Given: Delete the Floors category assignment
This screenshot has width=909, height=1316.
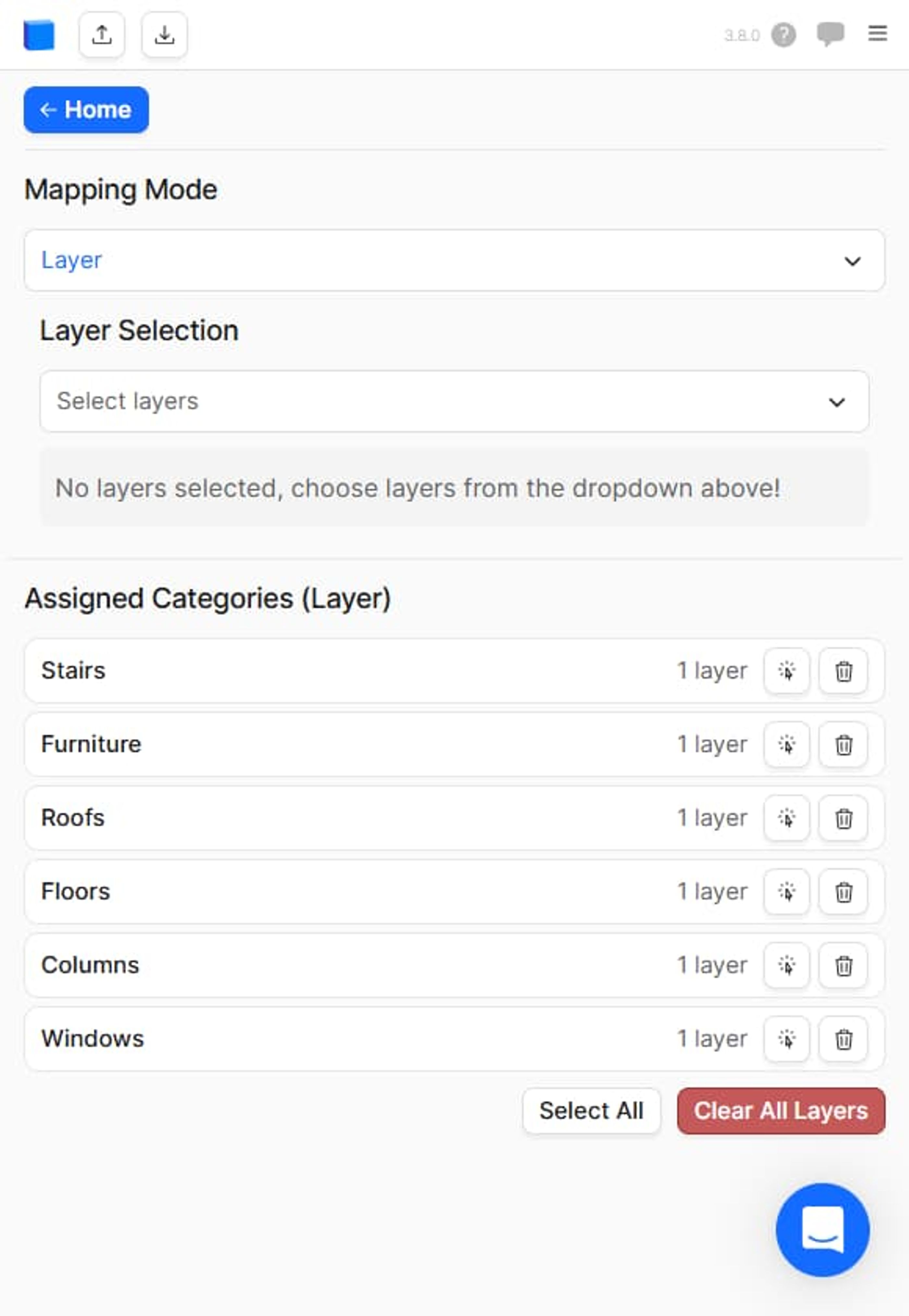Looking at the screenshot, I should pyautogui.click(x=843, y=892).
